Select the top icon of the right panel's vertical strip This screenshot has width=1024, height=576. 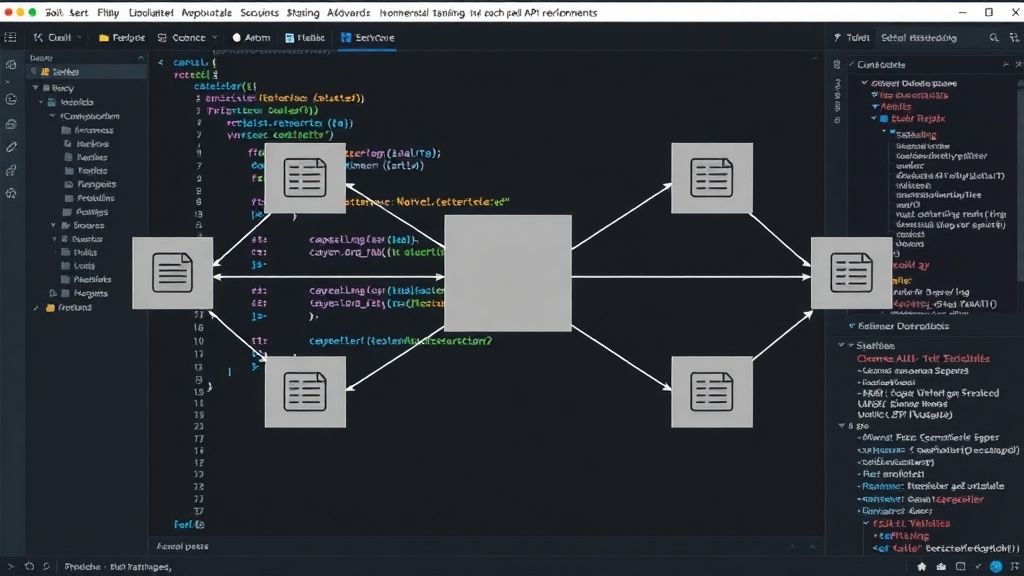coord(837,64)
